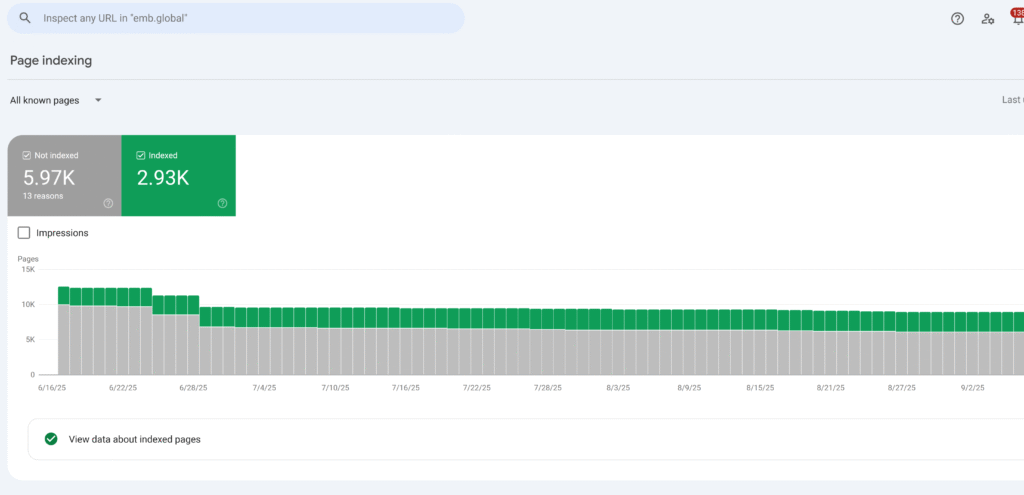
Task: Open View data about indexed pages
Action: [526, 439]
